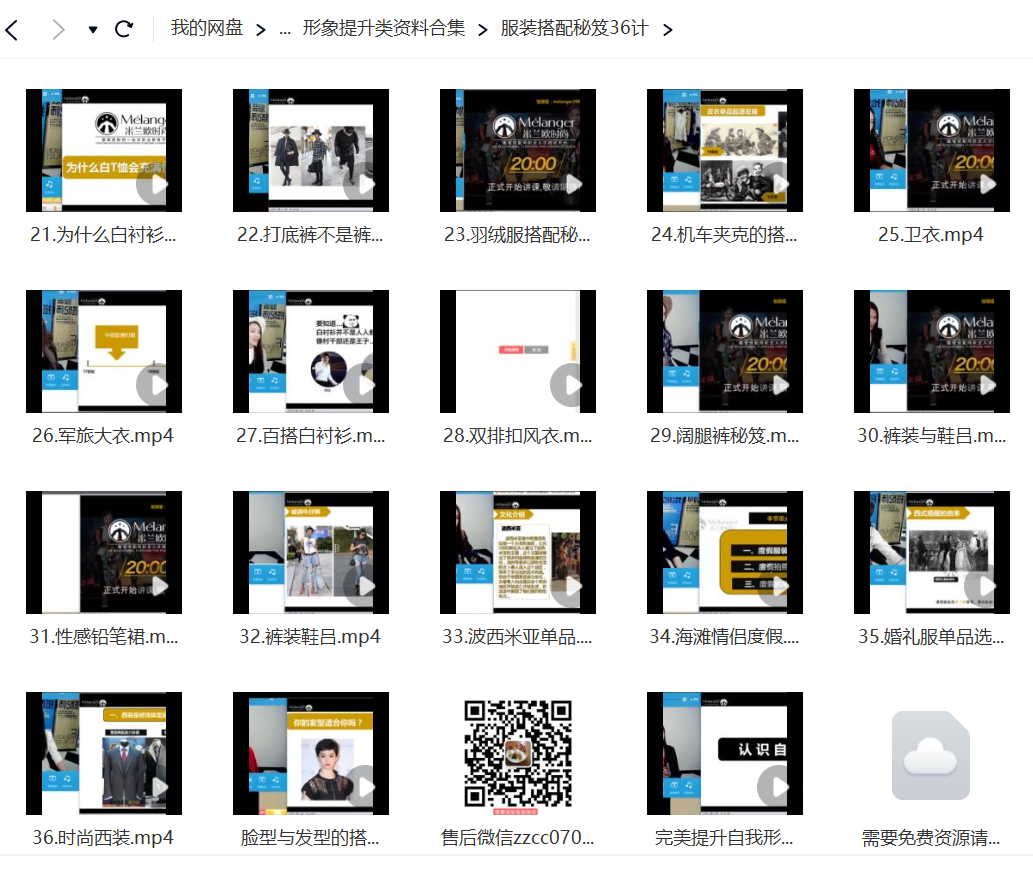Select file name 28.双排扣风衣.m...

coord(518,435)
